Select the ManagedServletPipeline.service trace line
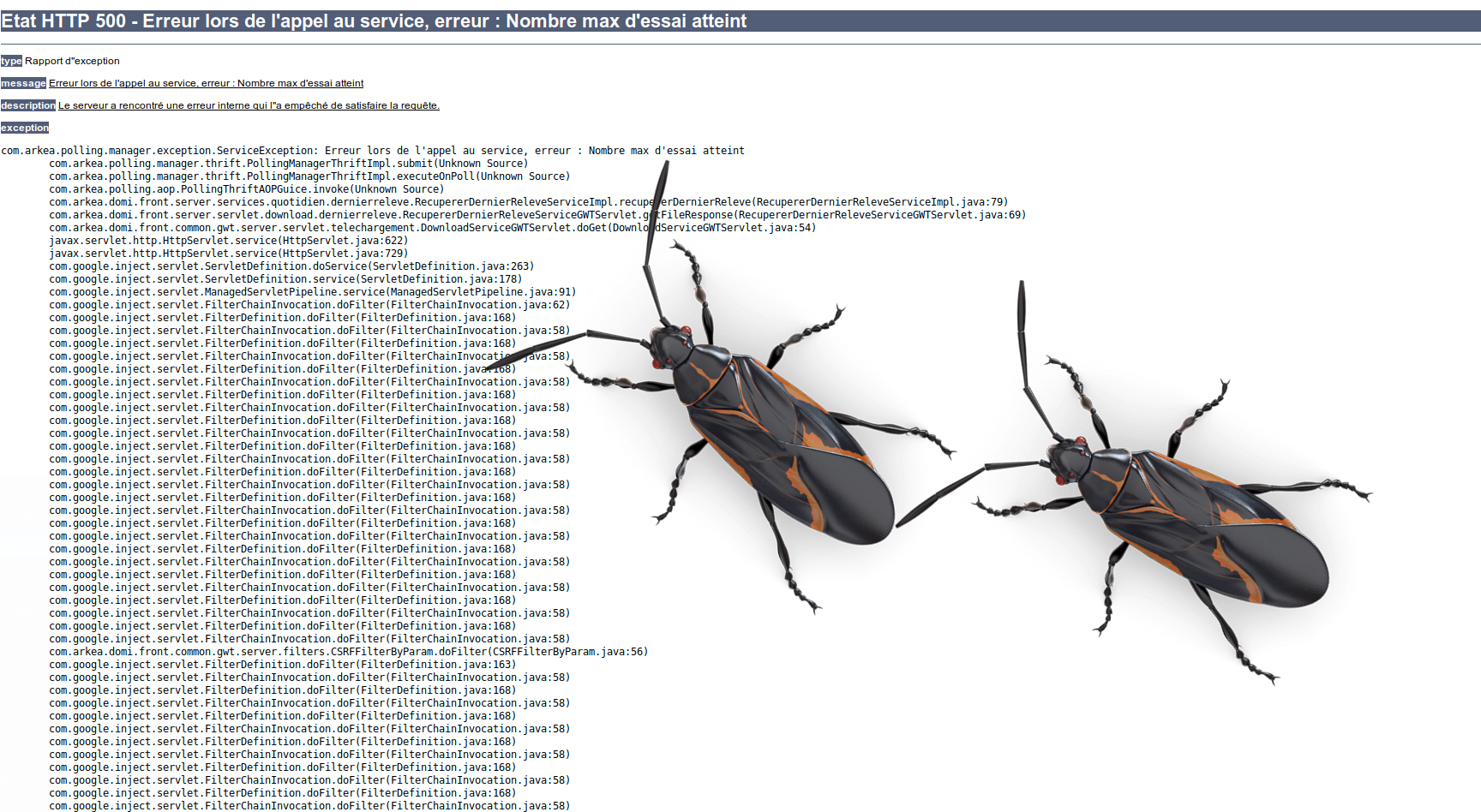 pyautogui.click(x=312, y=292)
